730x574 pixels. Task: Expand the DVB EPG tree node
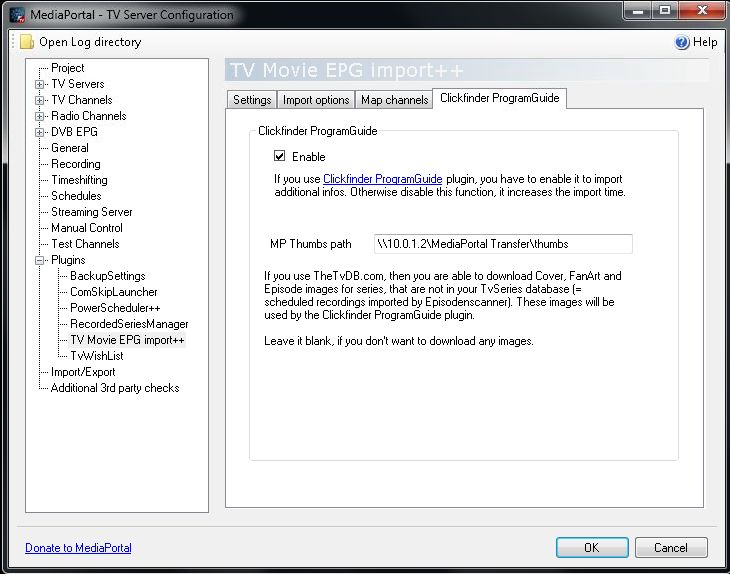point(40,132)
